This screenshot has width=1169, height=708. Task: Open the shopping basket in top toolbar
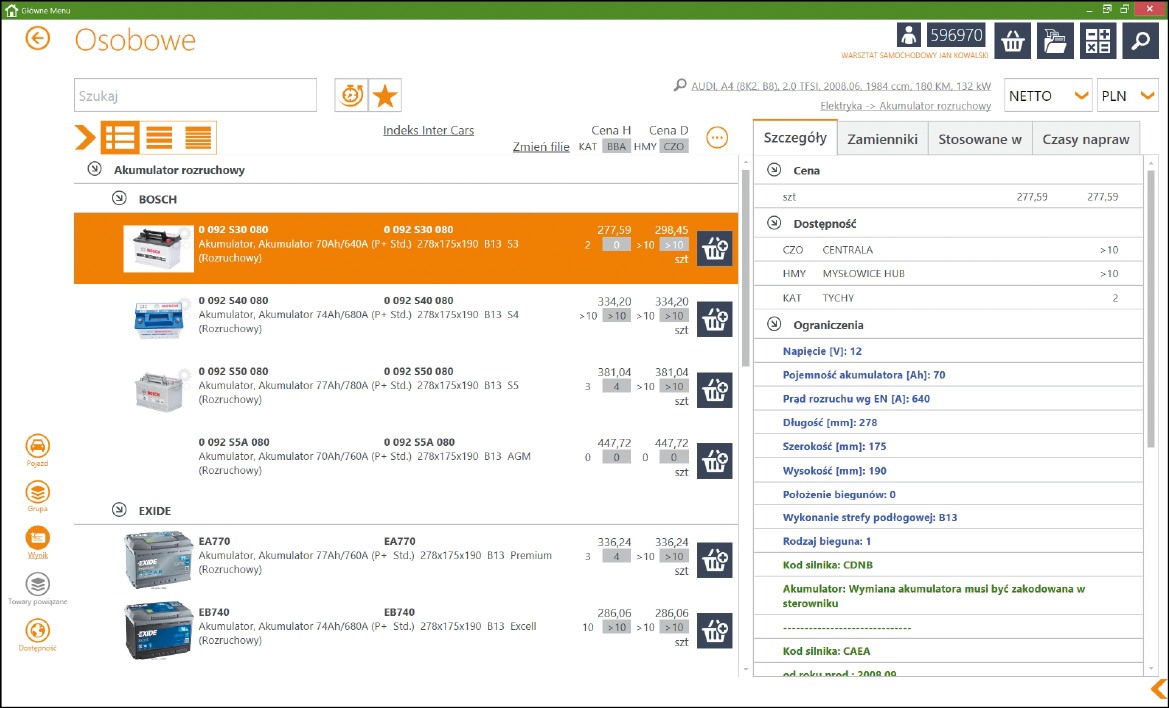point(1014,41)
